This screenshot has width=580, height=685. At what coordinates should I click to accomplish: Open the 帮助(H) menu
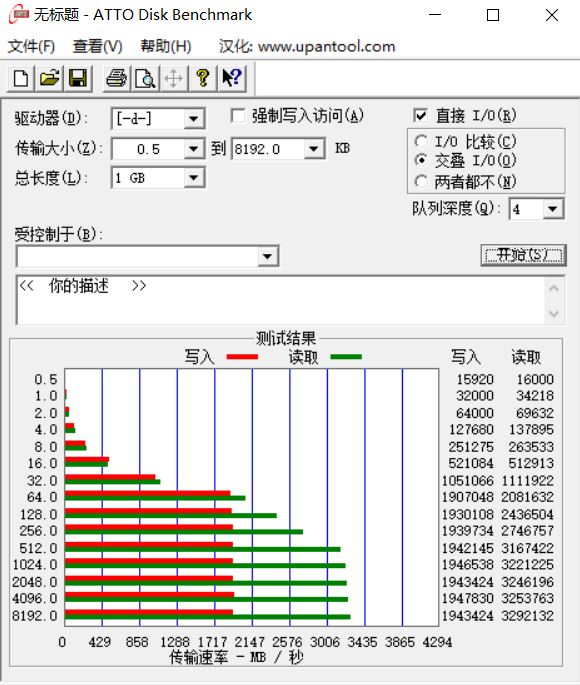click(166, 46)
